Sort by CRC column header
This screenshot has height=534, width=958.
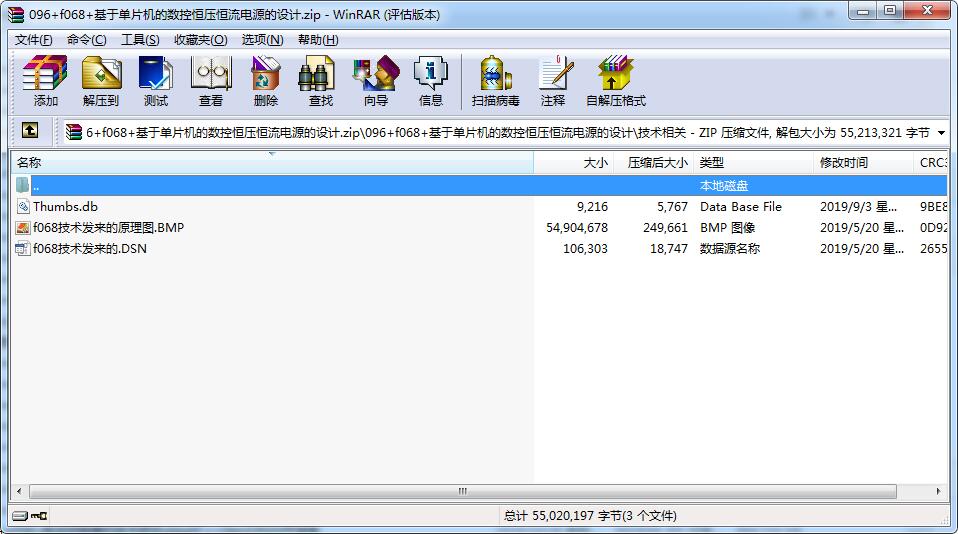point(931,163)
